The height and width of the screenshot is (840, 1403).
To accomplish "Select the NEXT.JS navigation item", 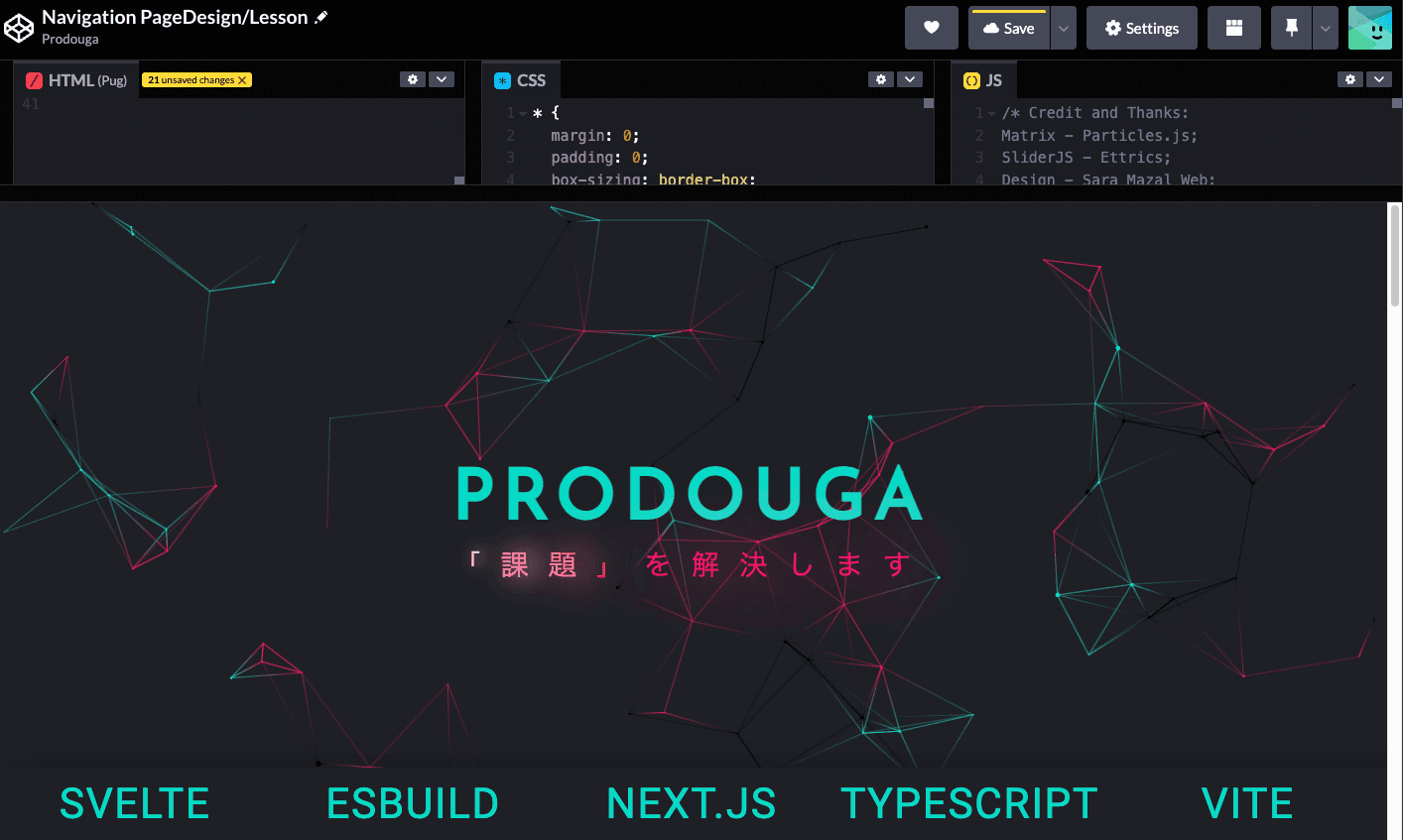I will 692,803.
